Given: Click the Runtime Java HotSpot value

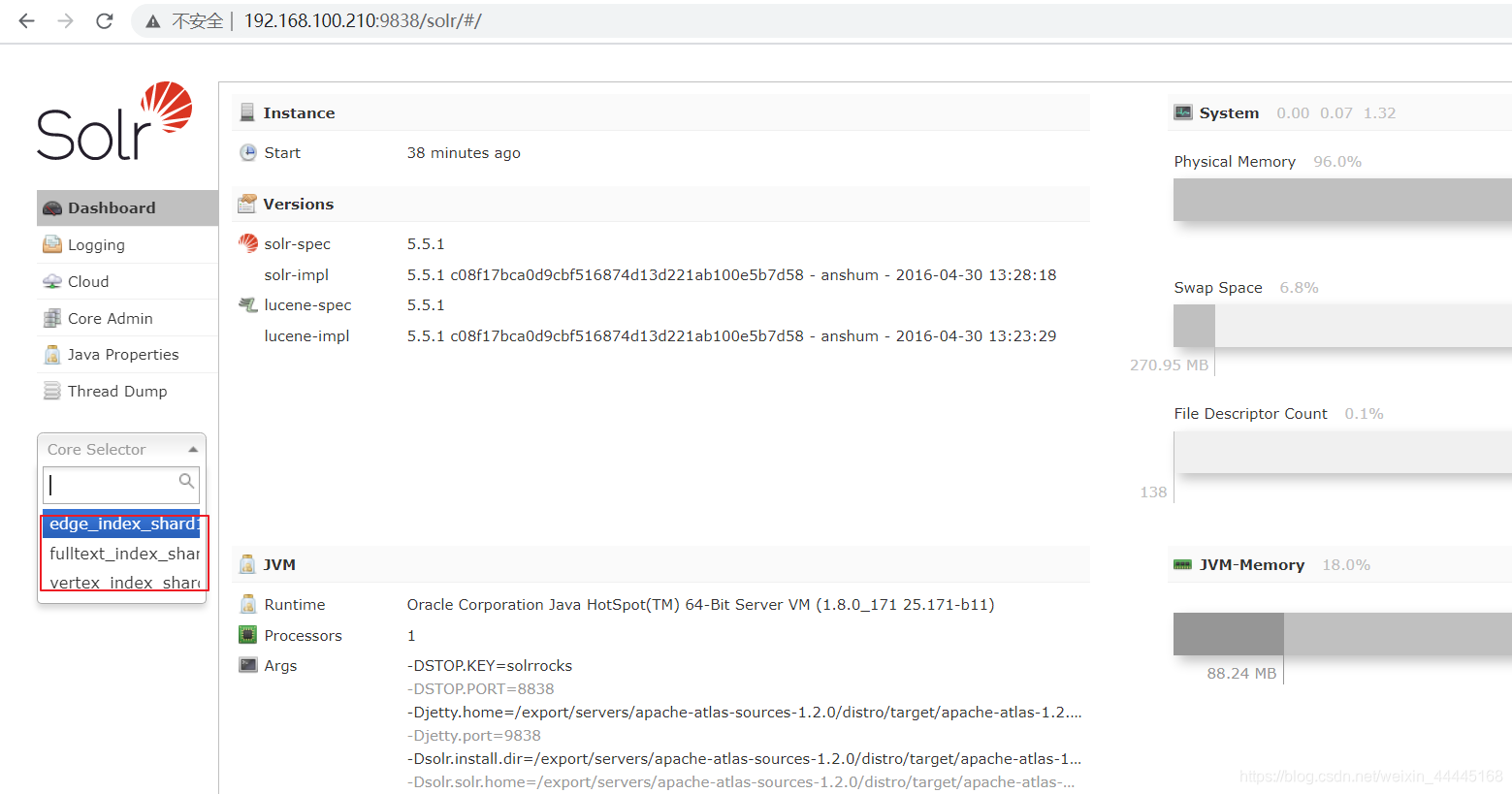Looking at the screenshot, I should (700, 604).
